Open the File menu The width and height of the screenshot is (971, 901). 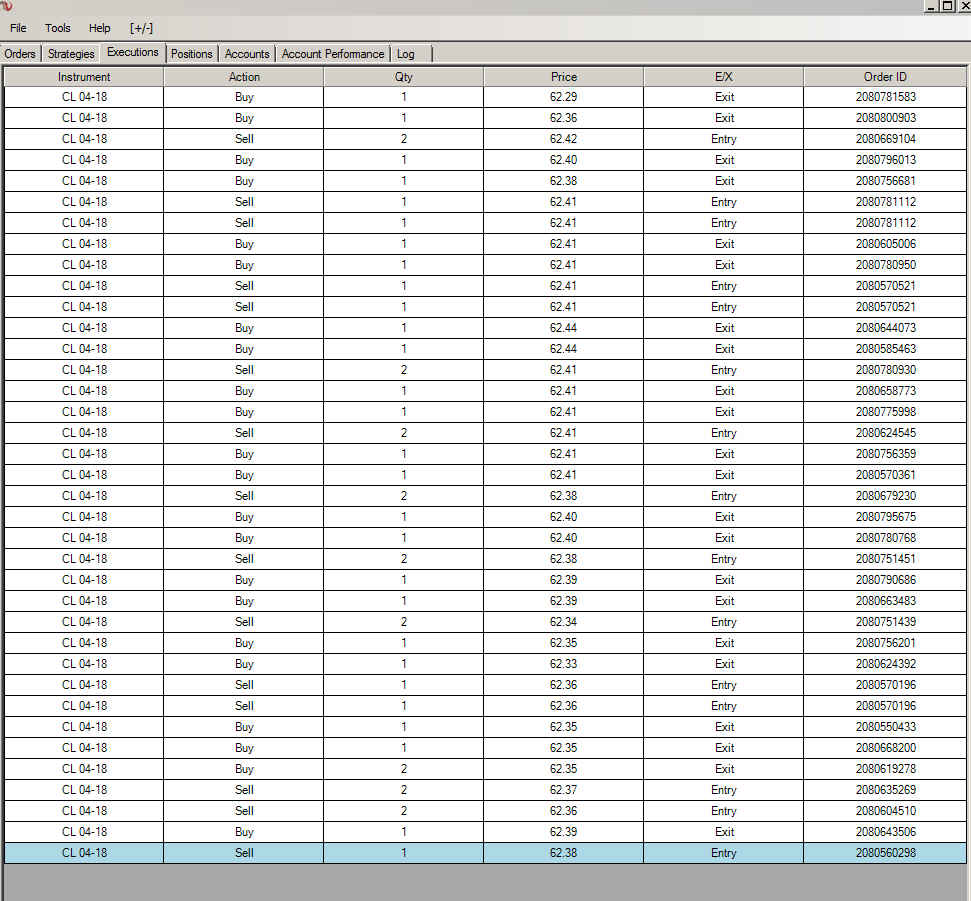coord(18,28)
